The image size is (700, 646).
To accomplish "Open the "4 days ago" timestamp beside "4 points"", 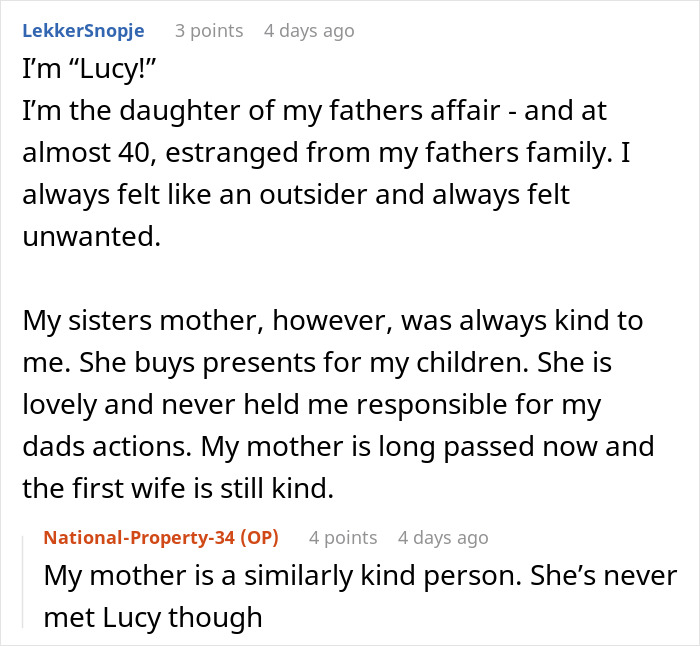I will (x=443, y=537).
